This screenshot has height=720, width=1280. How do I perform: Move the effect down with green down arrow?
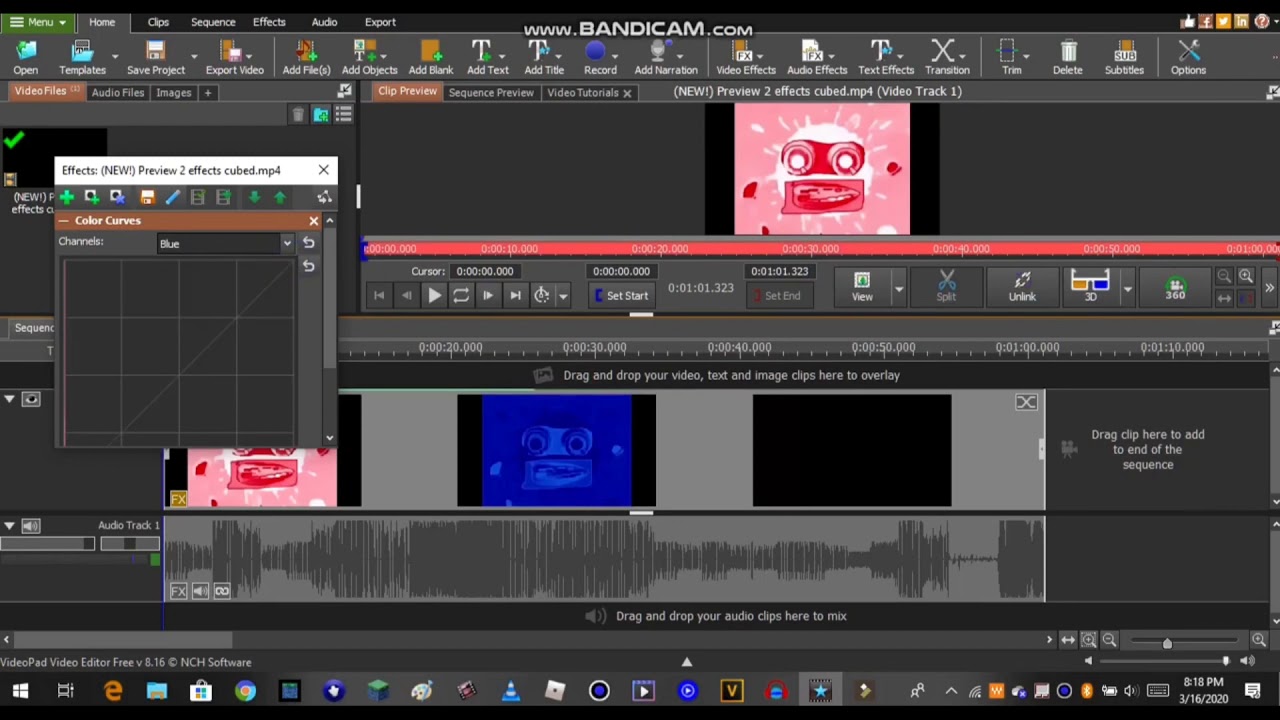point(254,197)
